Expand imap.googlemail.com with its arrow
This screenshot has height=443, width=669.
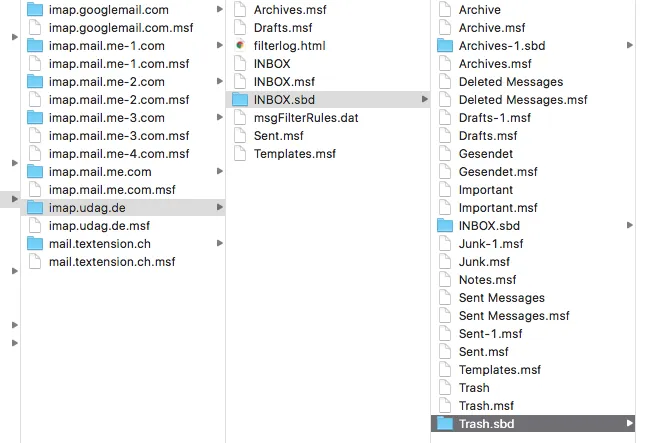(220, 9)
